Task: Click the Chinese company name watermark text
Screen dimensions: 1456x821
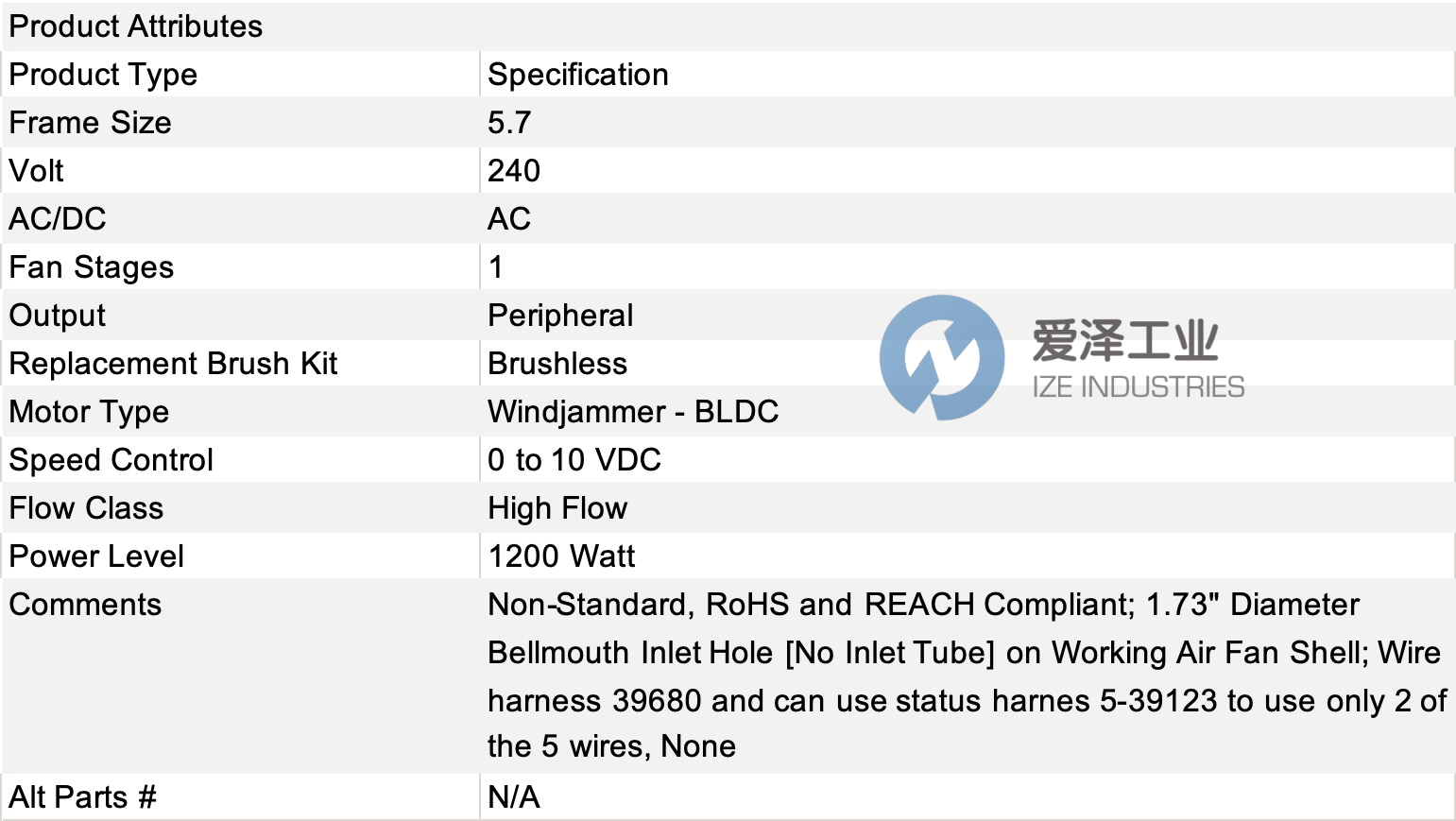Action: tap(1125, 340)
